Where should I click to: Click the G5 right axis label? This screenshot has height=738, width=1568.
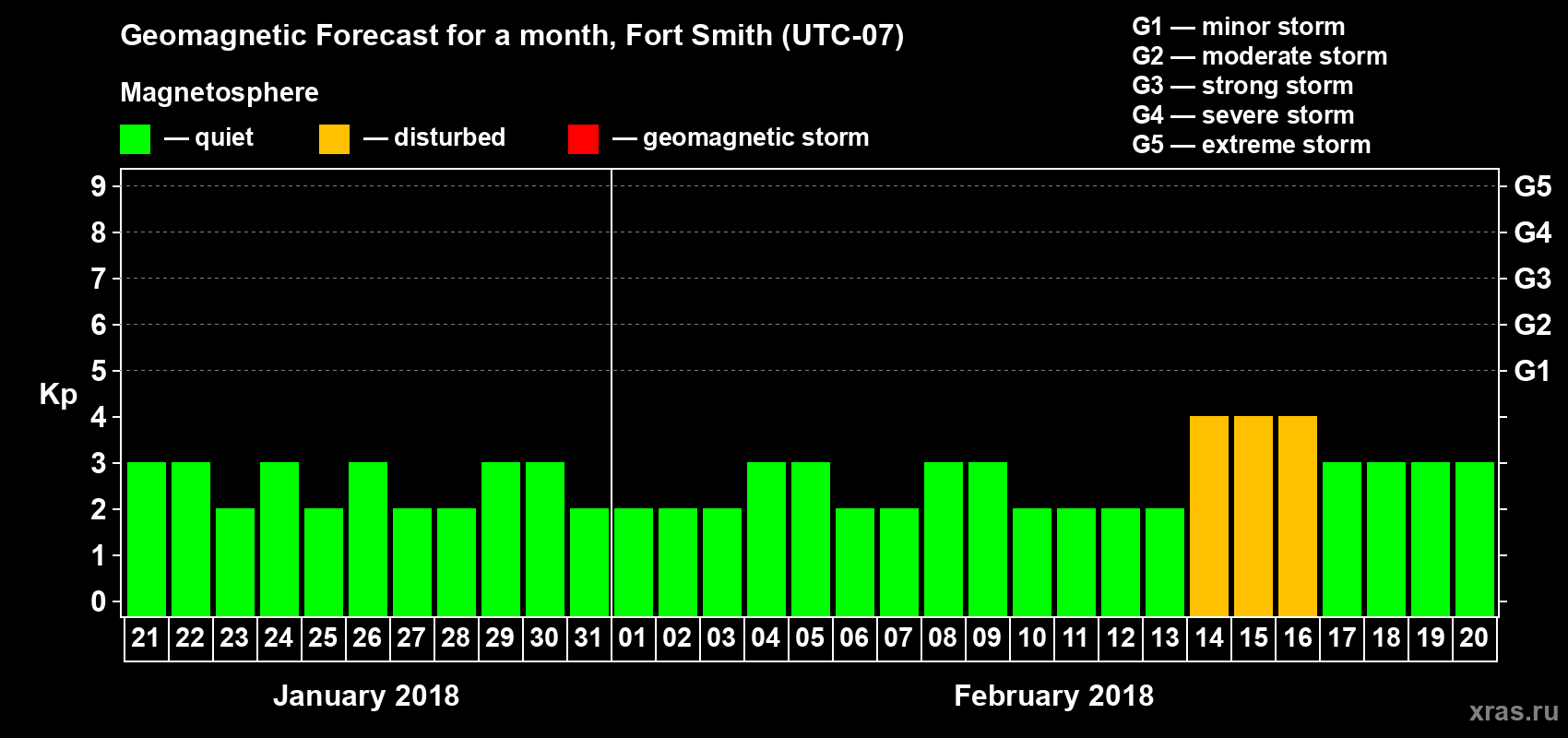tap(1532, 186)
